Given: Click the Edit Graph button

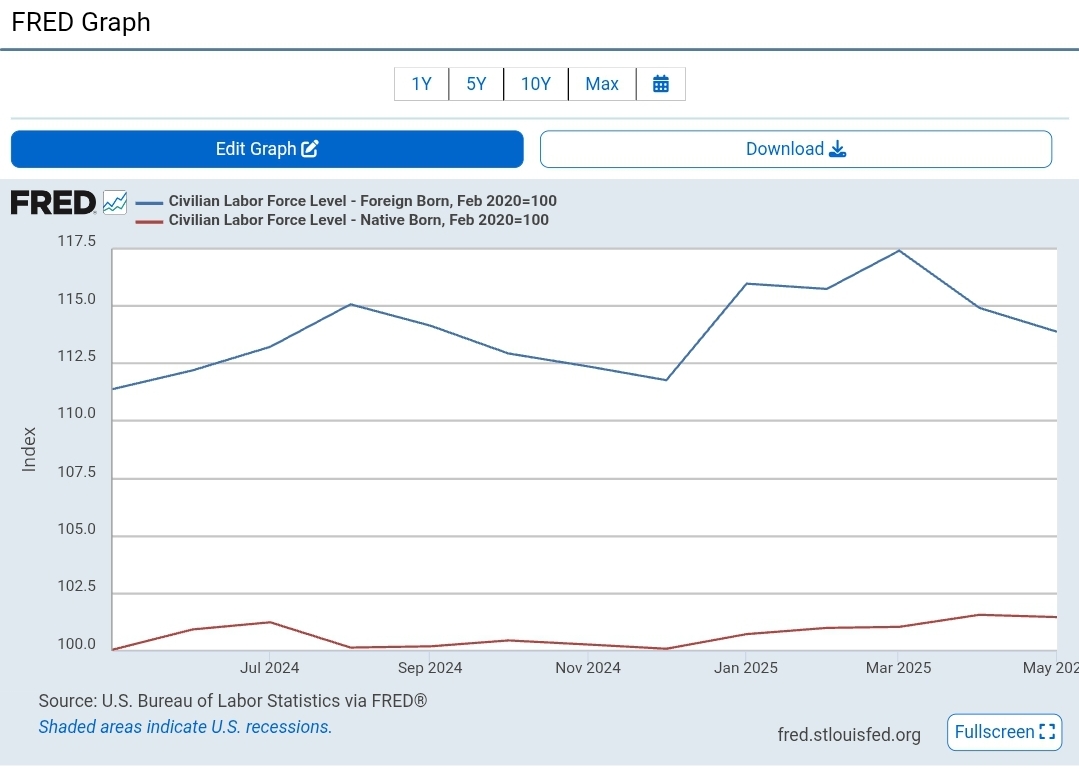Looking at the screenshot, I should (267, 149).
